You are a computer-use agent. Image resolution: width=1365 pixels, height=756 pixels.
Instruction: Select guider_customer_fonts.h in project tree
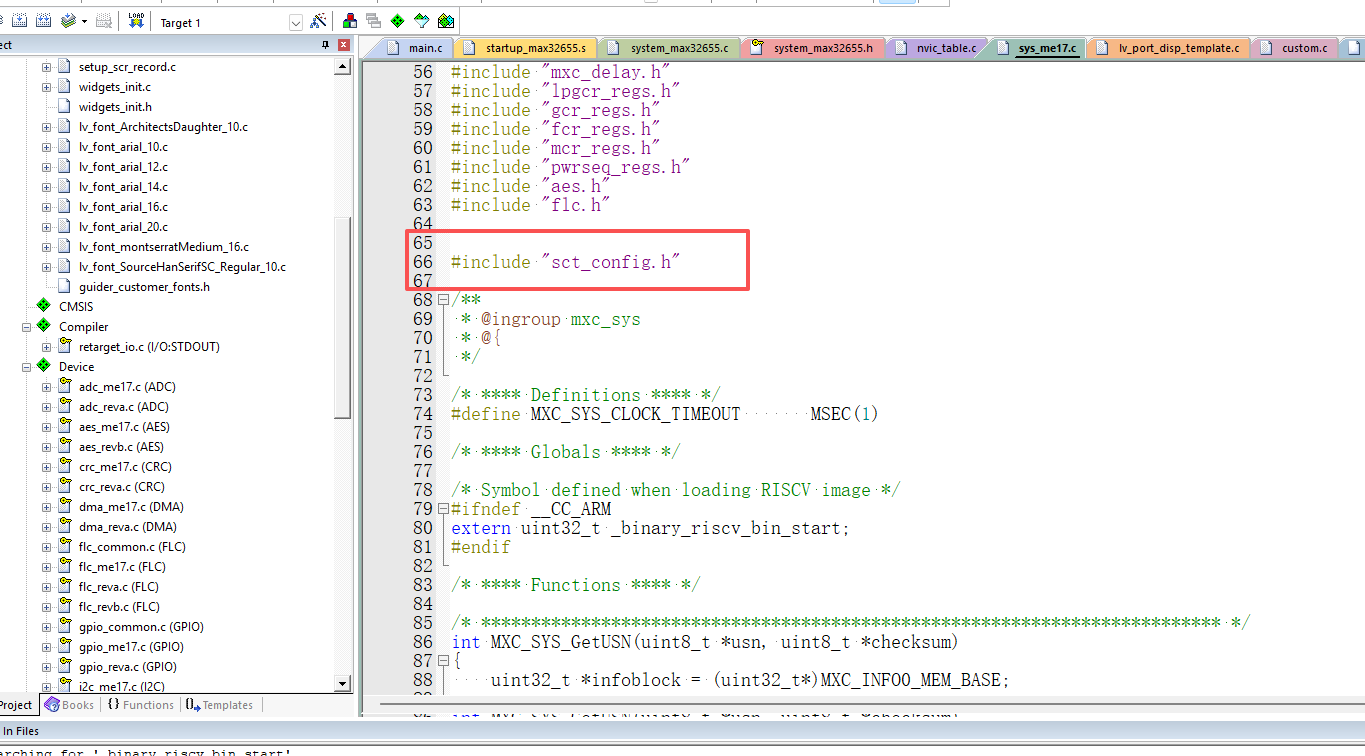coord(144,287)
